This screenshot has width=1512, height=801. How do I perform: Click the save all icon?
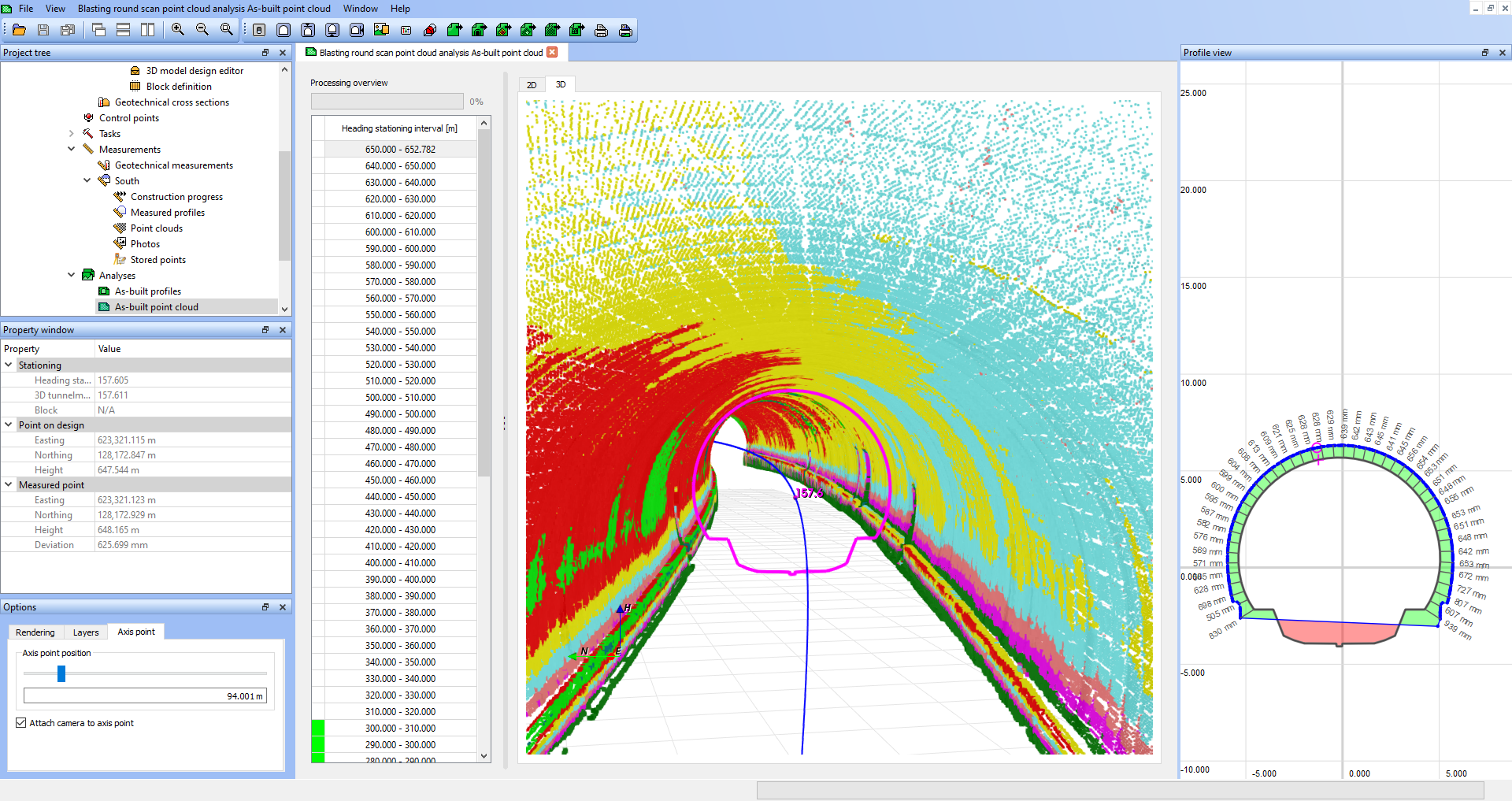click(x=68, y=30)
